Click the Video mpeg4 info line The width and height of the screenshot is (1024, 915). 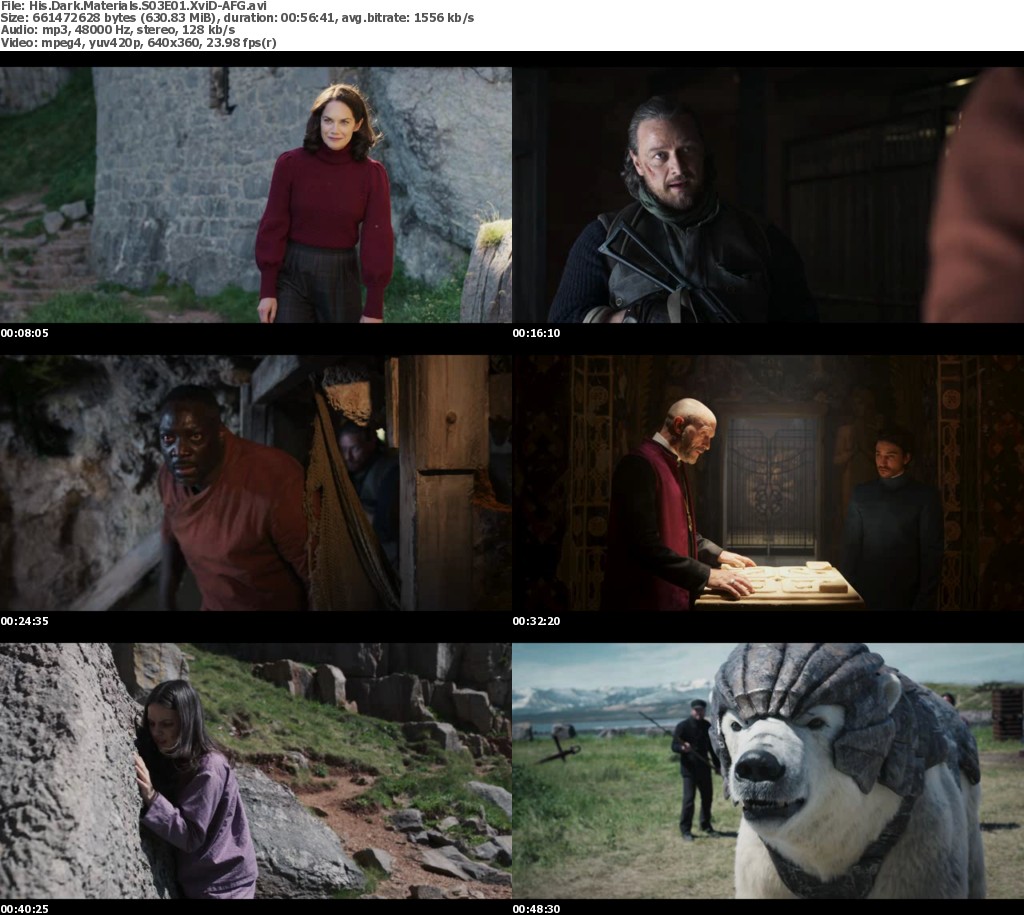pos(140,43)
